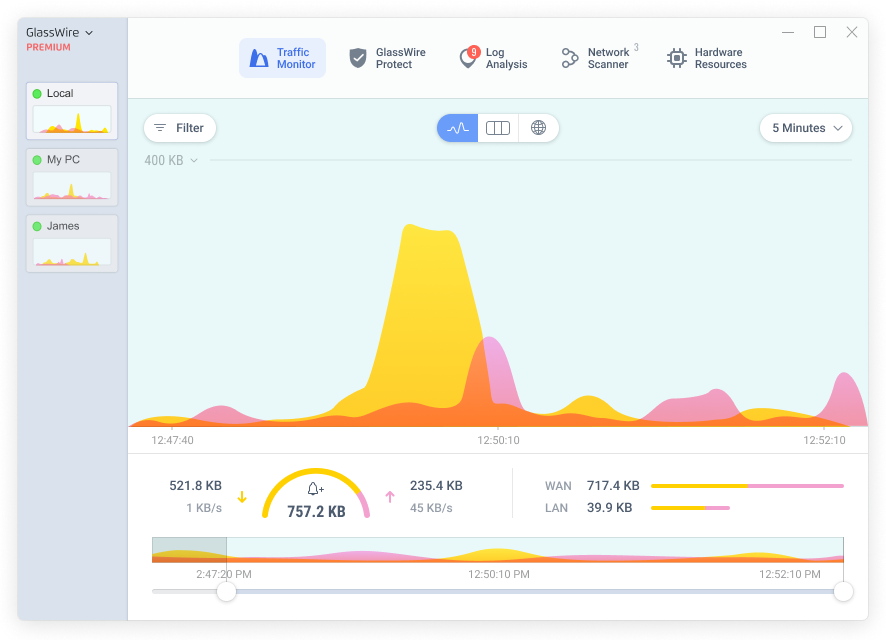The image size is (886, 640).
Task: Click the left timeline slider handle
Action: tap(227, 591)
